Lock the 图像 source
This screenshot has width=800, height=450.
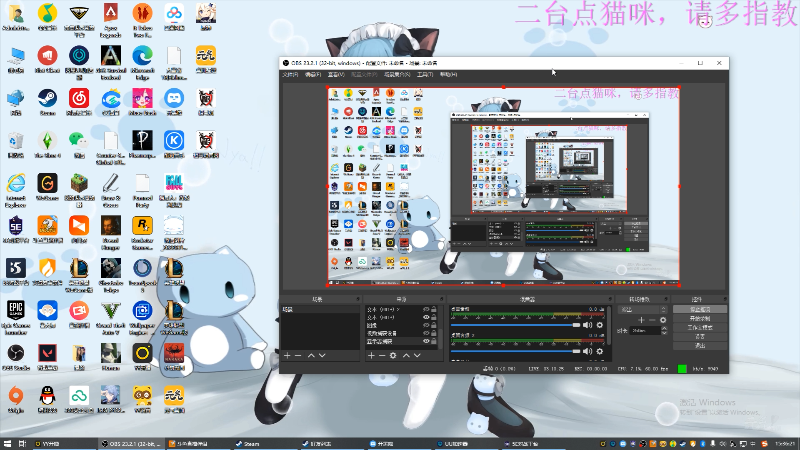tap(434, 325)
